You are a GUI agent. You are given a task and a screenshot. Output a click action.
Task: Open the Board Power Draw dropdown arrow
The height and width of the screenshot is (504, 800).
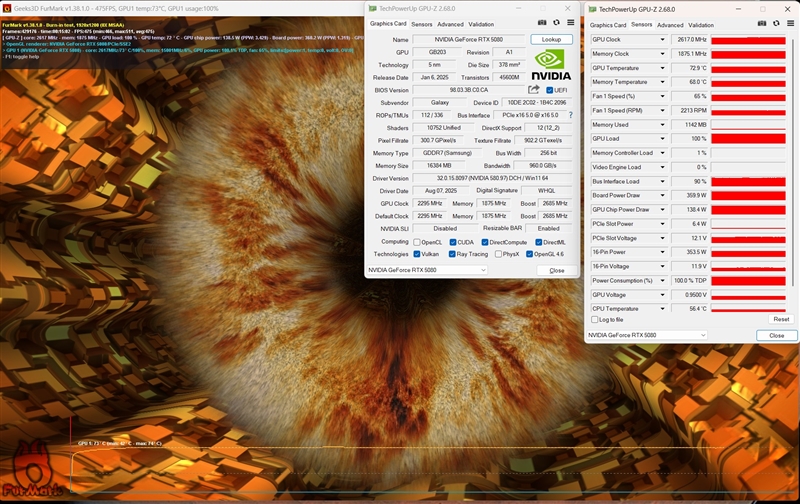tap(662, 195)
